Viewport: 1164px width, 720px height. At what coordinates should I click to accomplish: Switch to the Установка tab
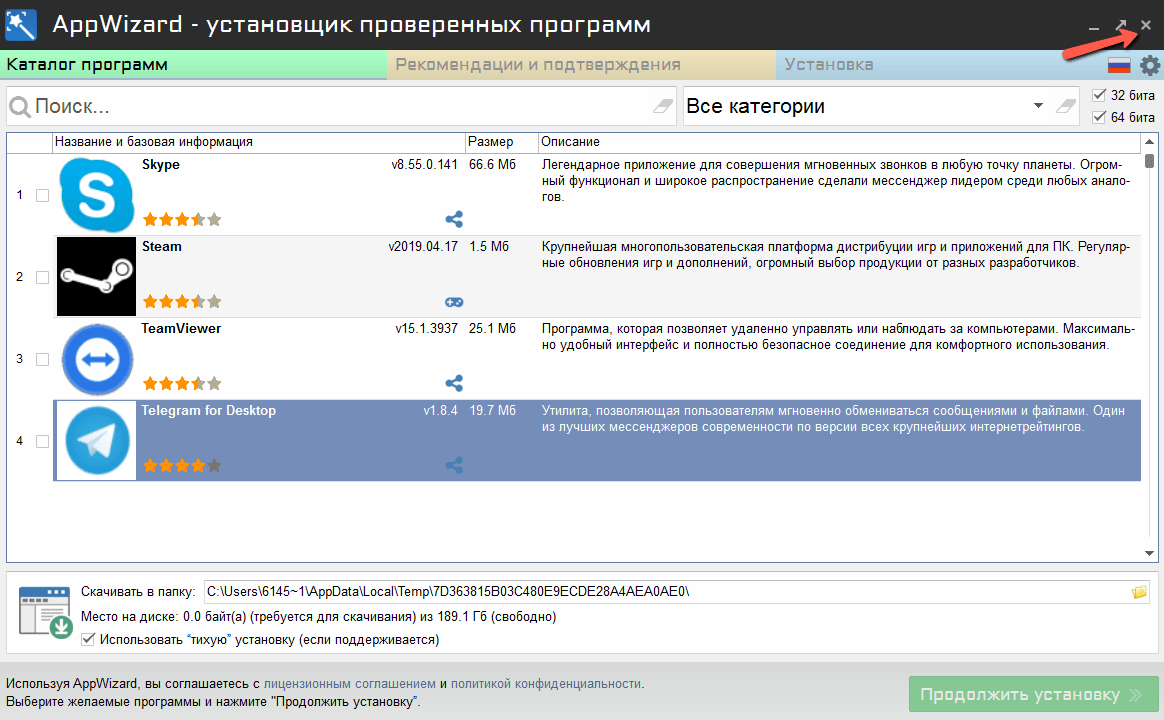(x=828, y=65)
